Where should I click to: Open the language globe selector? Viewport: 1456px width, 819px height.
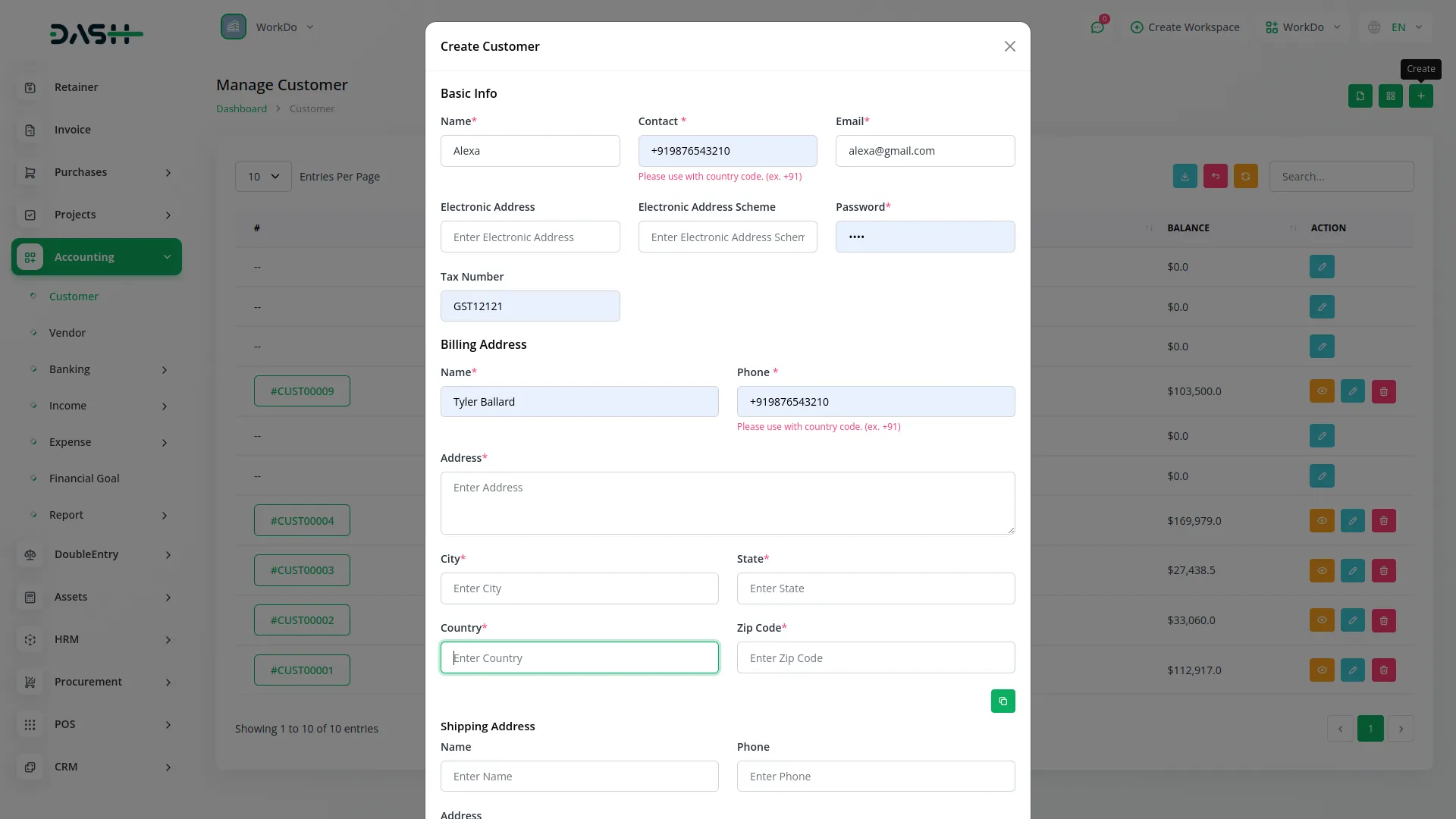click(x=1374, y=27)
